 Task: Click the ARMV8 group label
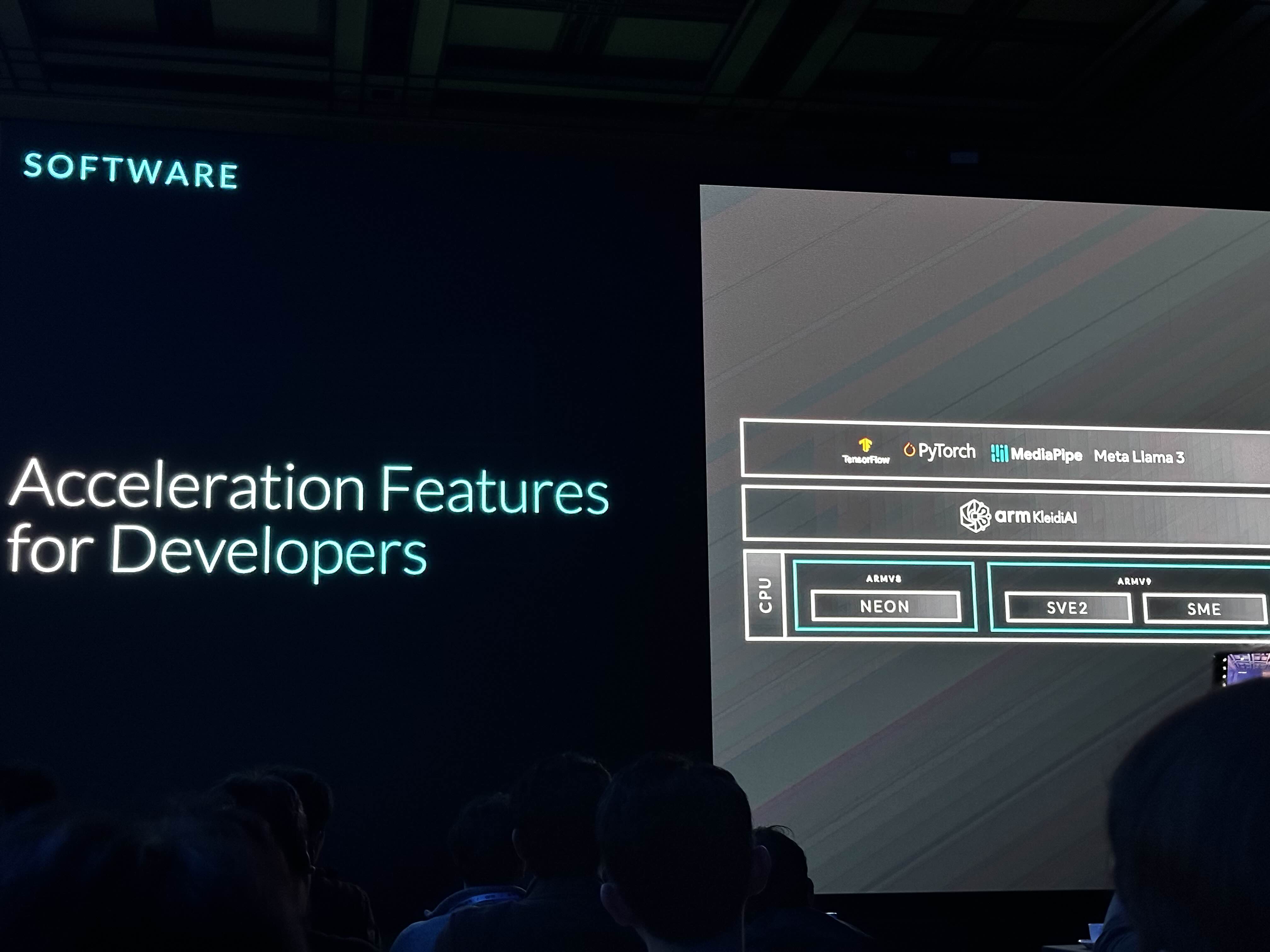coord(884,578)
